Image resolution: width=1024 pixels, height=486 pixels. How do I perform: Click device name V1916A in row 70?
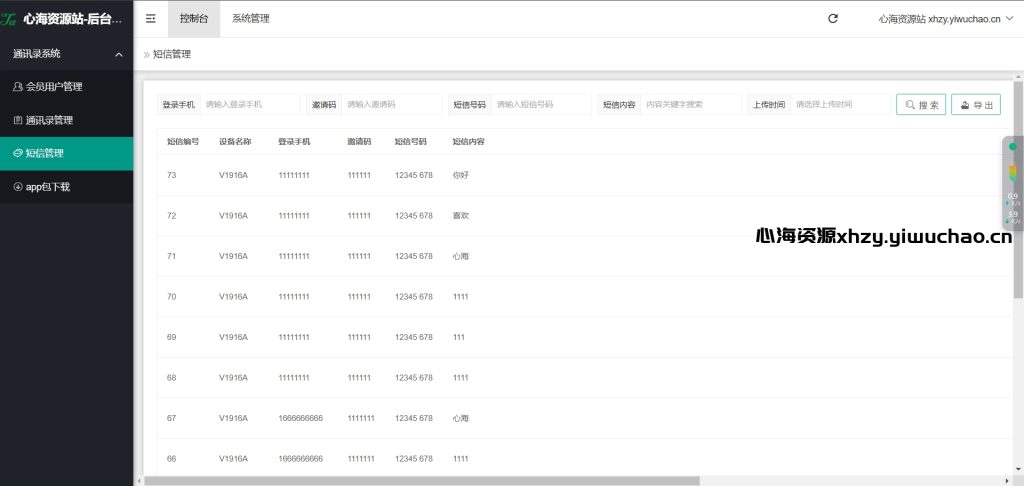click(234, 297)
